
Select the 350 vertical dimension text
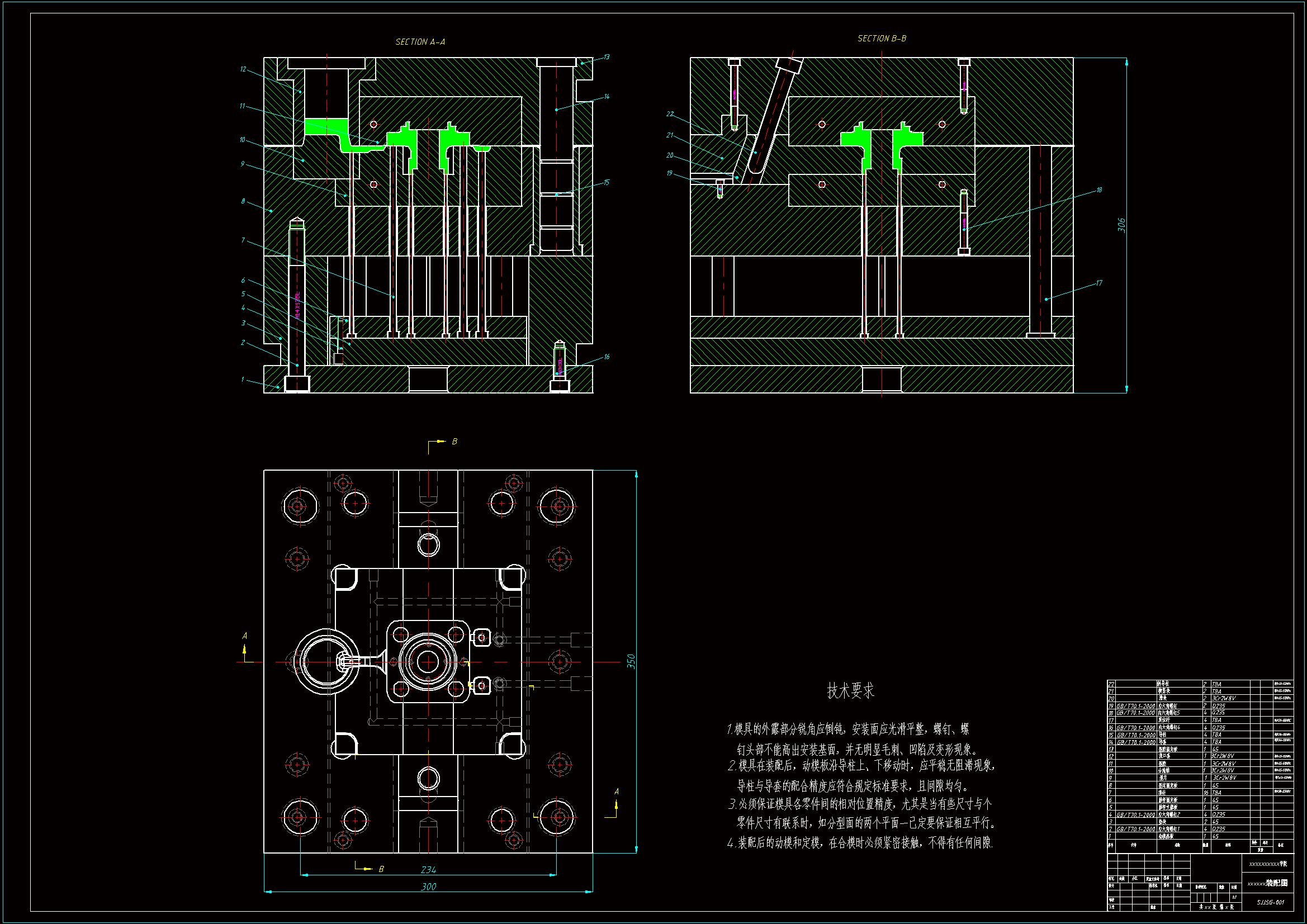(631, 661)
